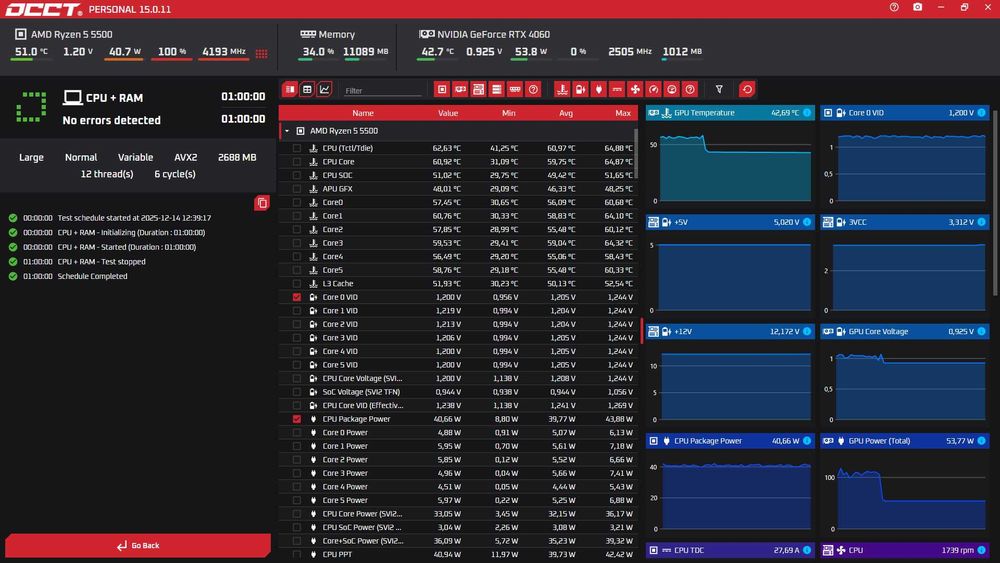Click the sensor table vertical scrollbar
The width and height of the screenshot is (1000, 563).
pos(636,153)
